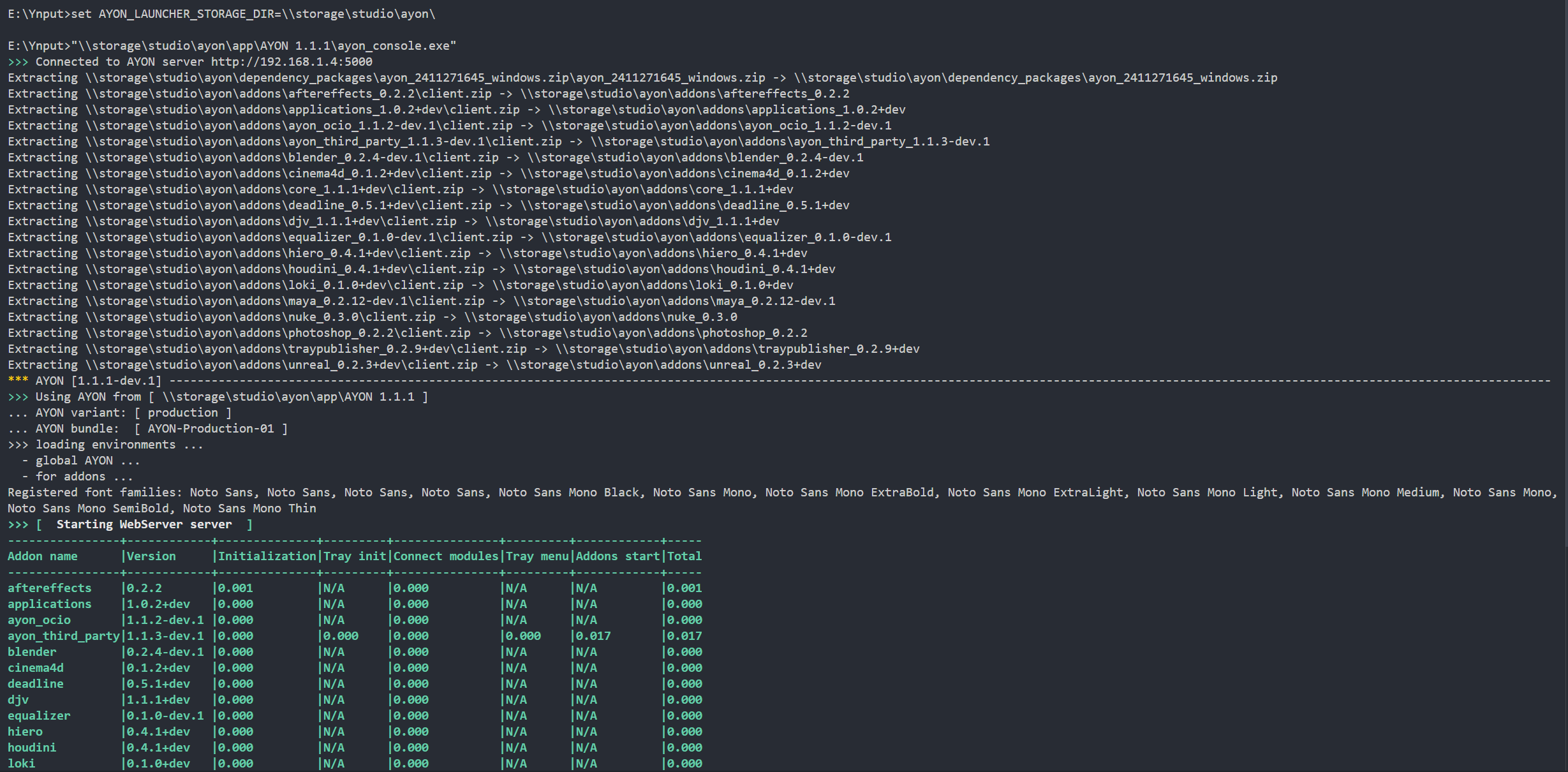Click the 'ayon_ocio' addon name in table
This screenshot has height=772, width=1568.
(39, 620)
